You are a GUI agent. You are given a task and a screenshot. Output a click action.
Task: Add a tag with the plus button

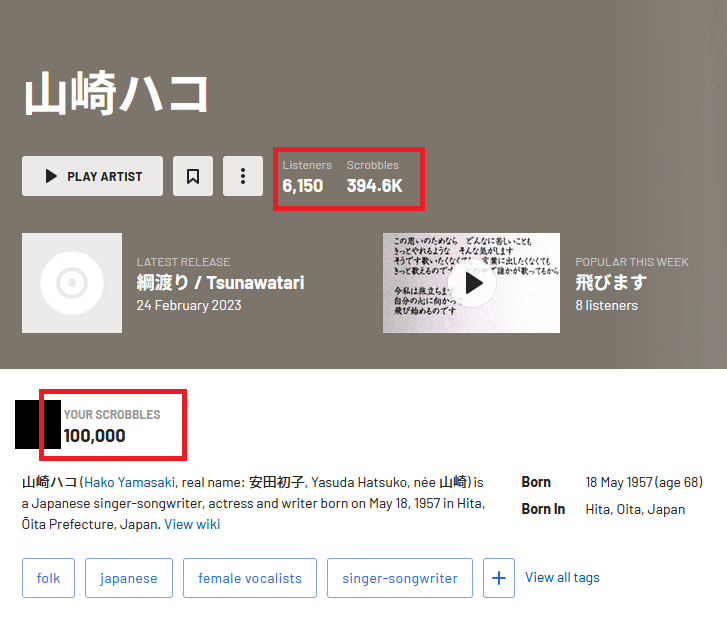(x=499, y=578)
